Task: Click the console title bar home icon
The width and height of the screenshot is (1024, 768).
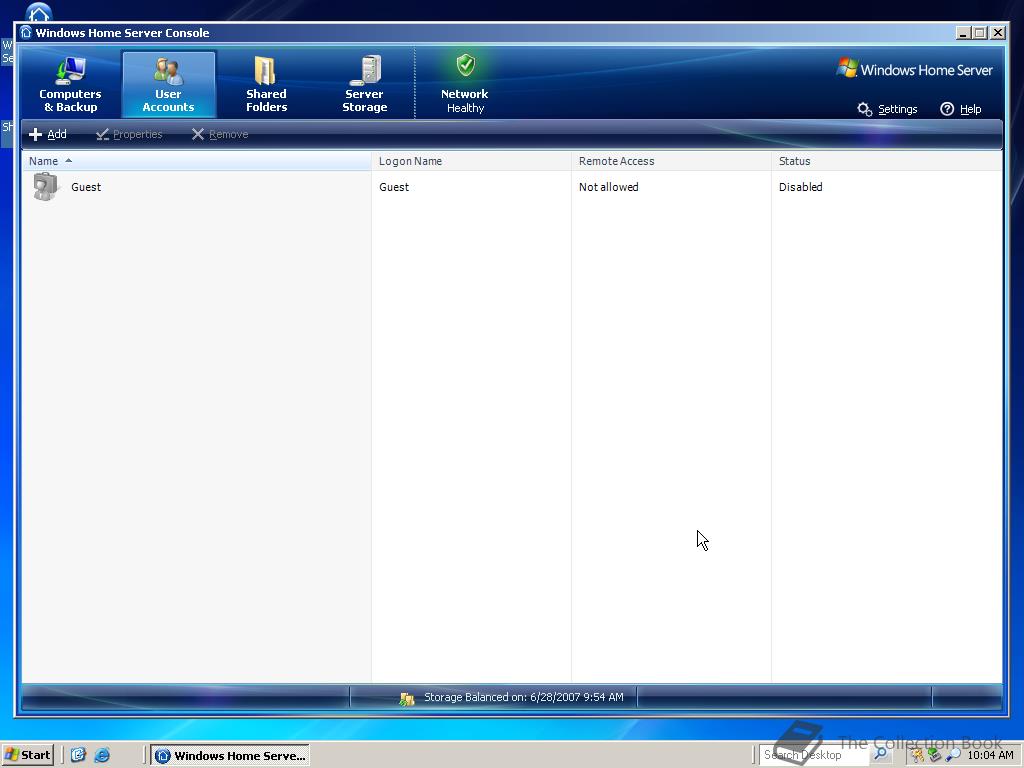Action: [x=26, y=33]
